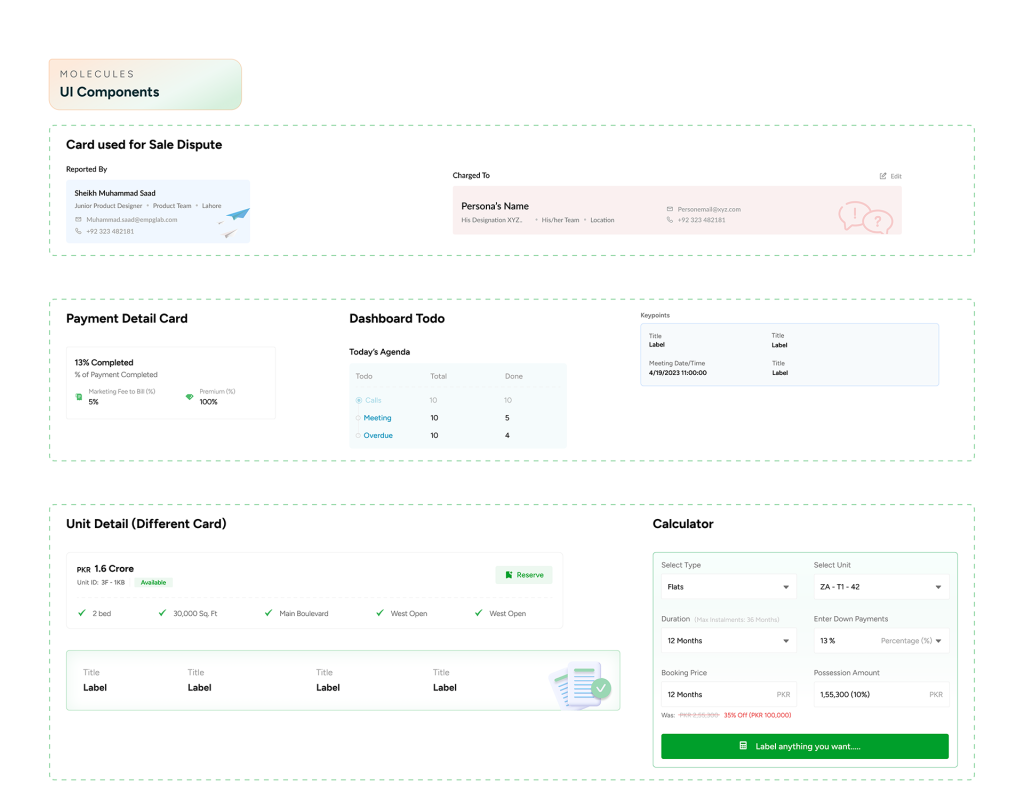Expand the Select Unit dropdown ZA - T1 - 42
The width and height of the screenshot is (1024, 799).
point(881,587)
